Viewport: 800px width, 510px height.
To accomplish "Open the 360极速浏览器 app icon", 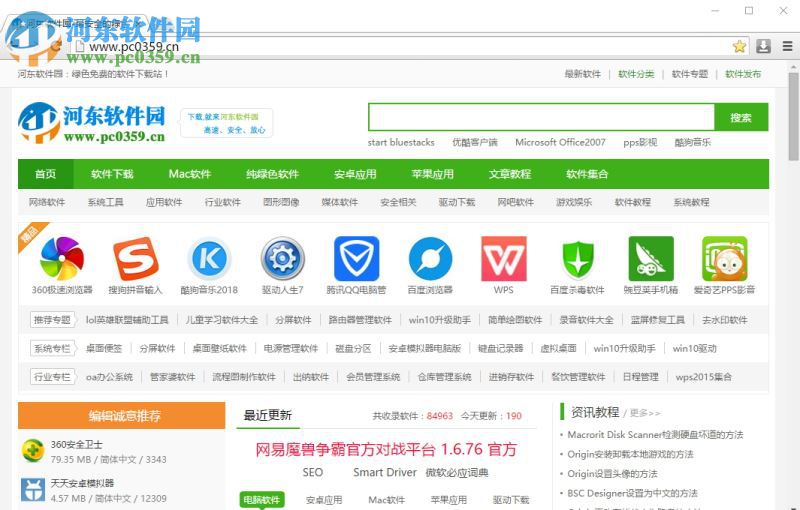I will [x=62, y=259].
